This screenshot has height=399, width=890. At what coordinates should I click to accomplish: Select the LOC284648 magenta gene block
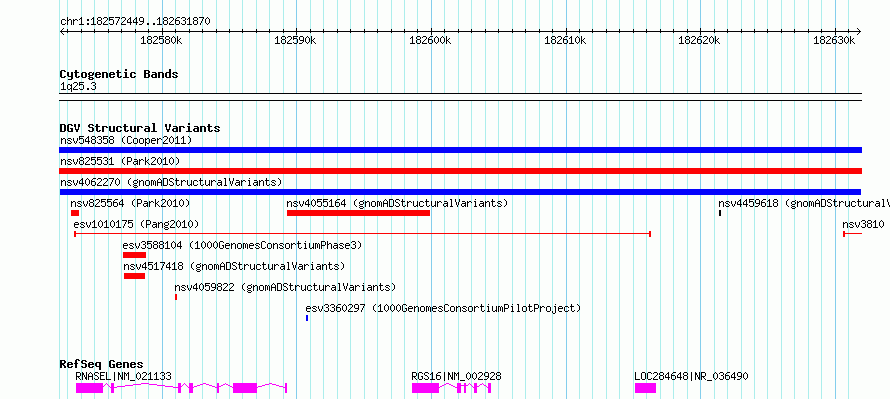[645, 388]
